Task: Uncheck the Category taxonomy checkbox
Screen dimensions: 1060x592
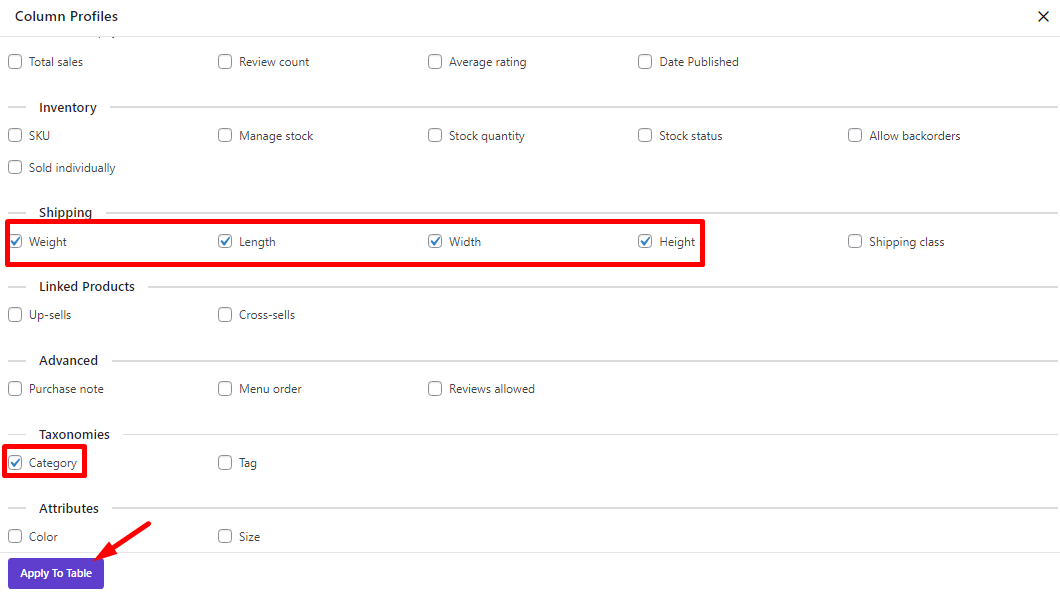Action: click(x=15, y=462)
